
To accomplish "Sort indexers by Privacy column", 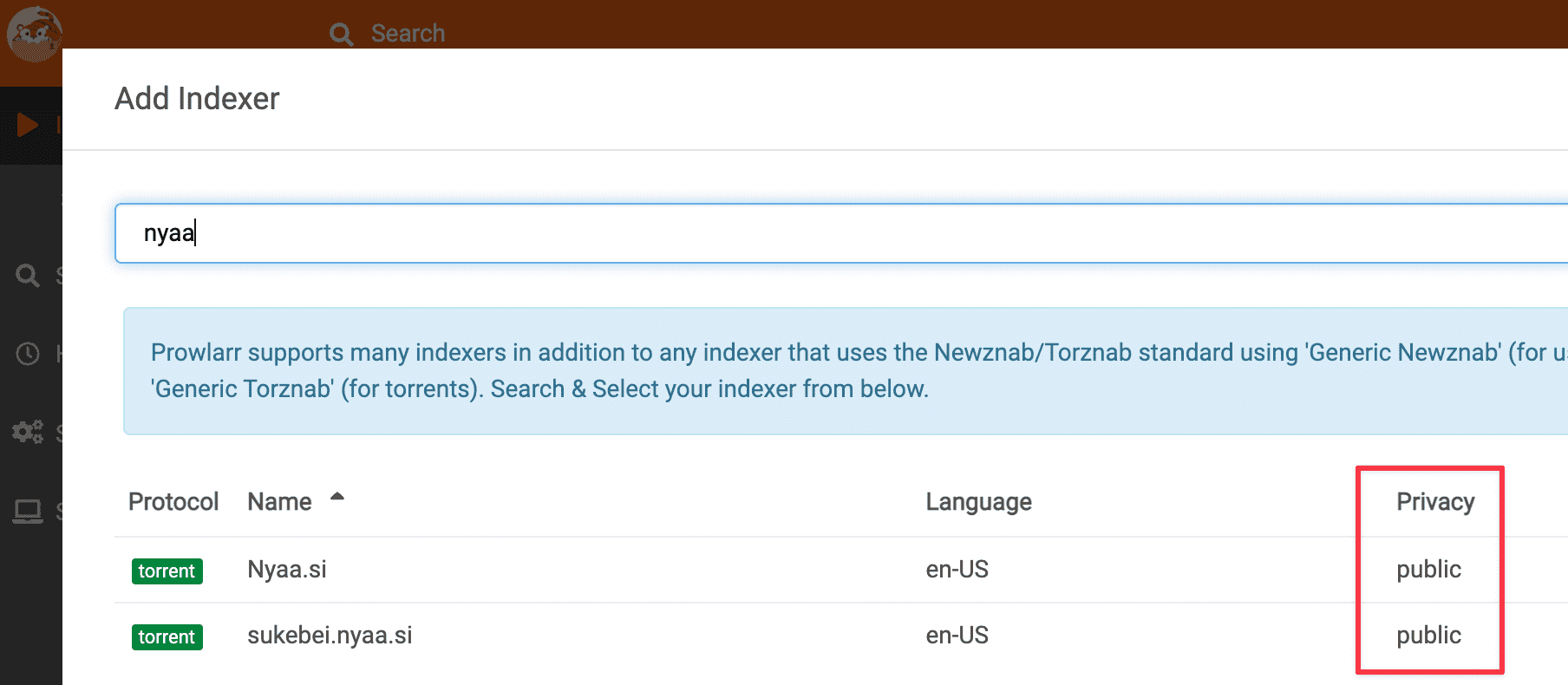I will (x=1435, y=502).
